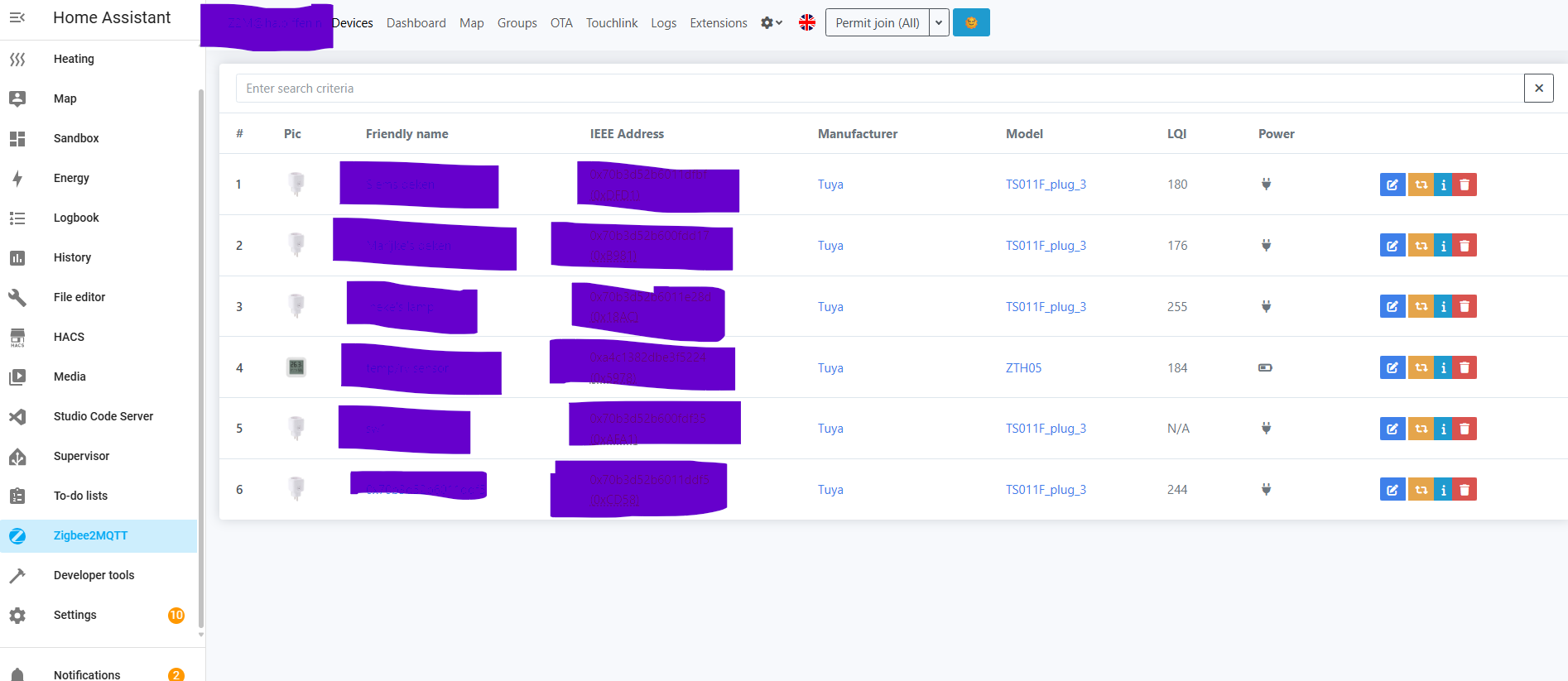Reconfigure the ZTH05 device row
The image size is (1568, 681).
[x=1421, y=368]
